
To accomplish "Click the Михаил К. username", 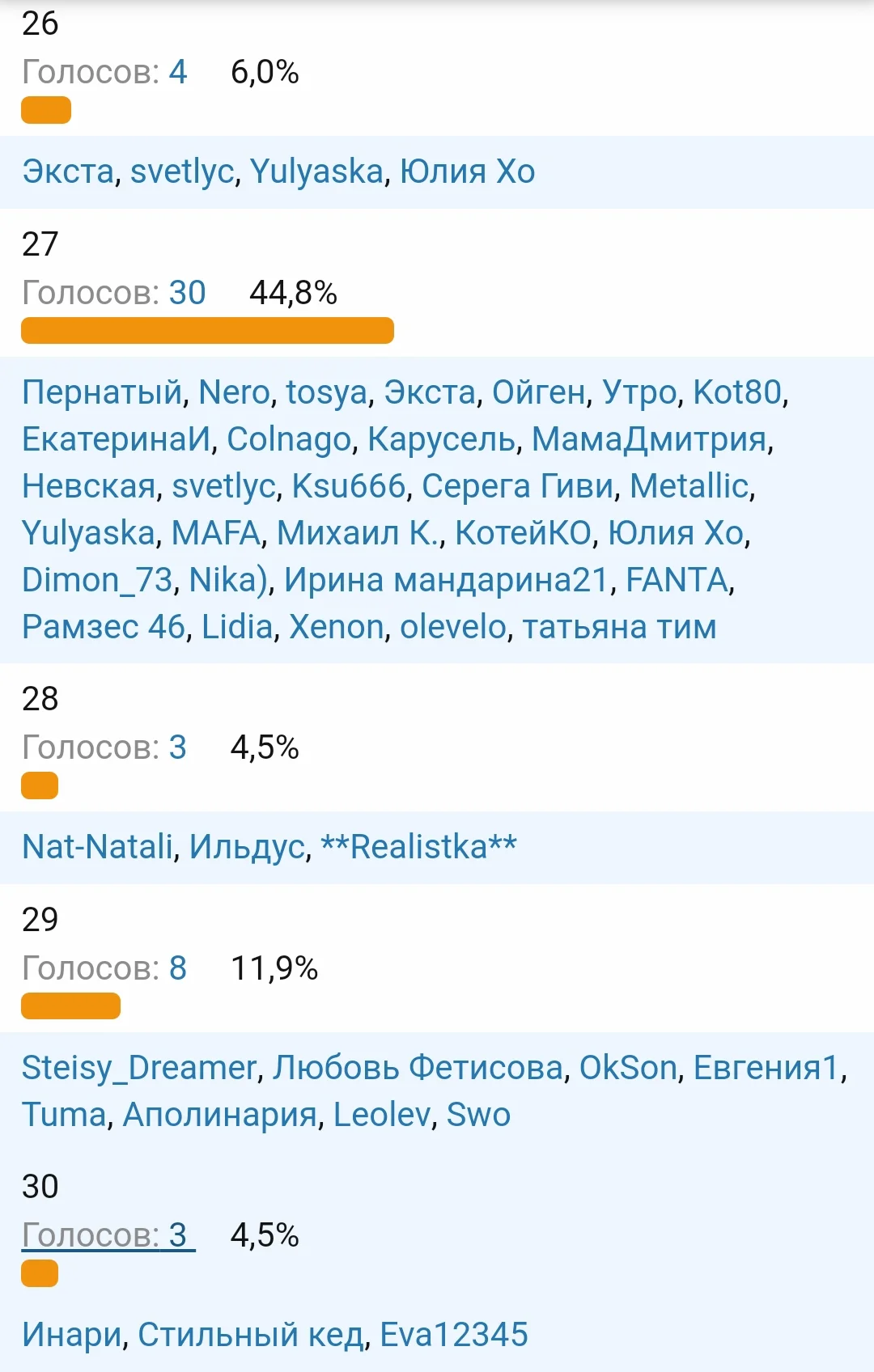I will point(359,534).
